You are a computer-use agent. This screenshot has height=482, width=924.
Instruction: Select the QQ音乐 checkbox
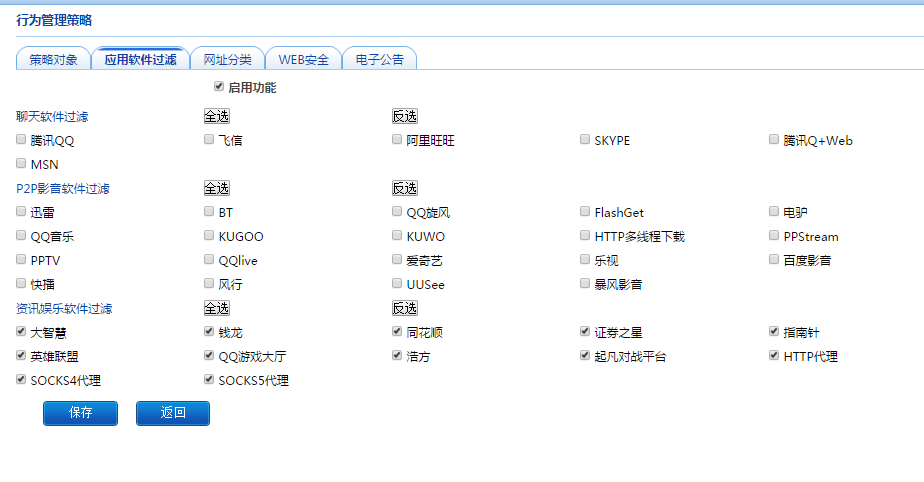[x=21, y=235]
